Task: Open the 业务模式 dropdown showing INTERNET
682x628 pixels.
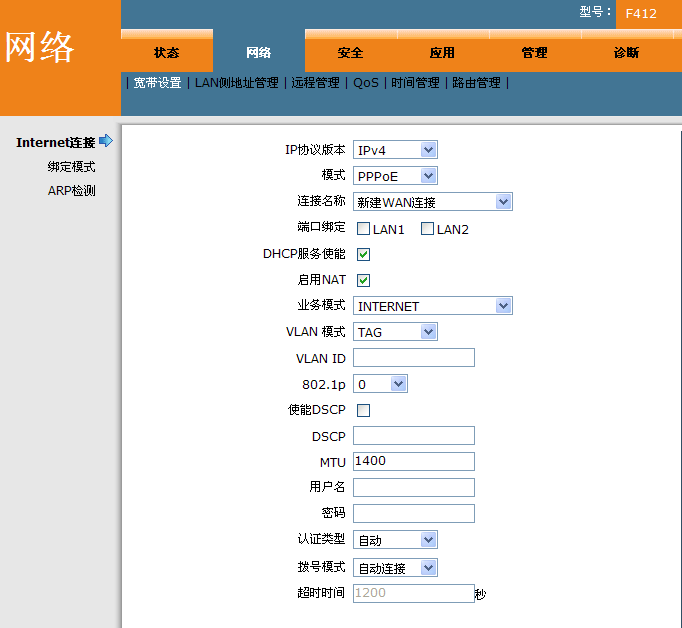Action: coord(433,306)
